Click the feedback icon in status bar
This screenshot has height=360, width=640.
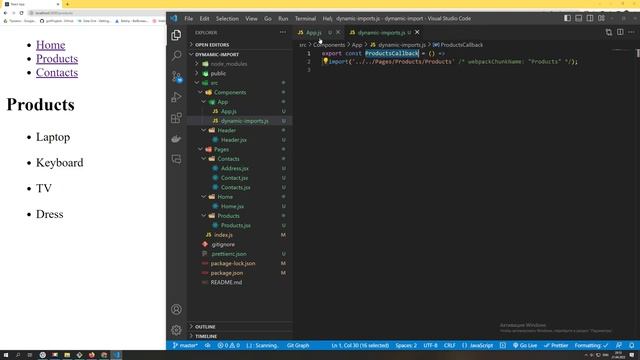point(619,345)
